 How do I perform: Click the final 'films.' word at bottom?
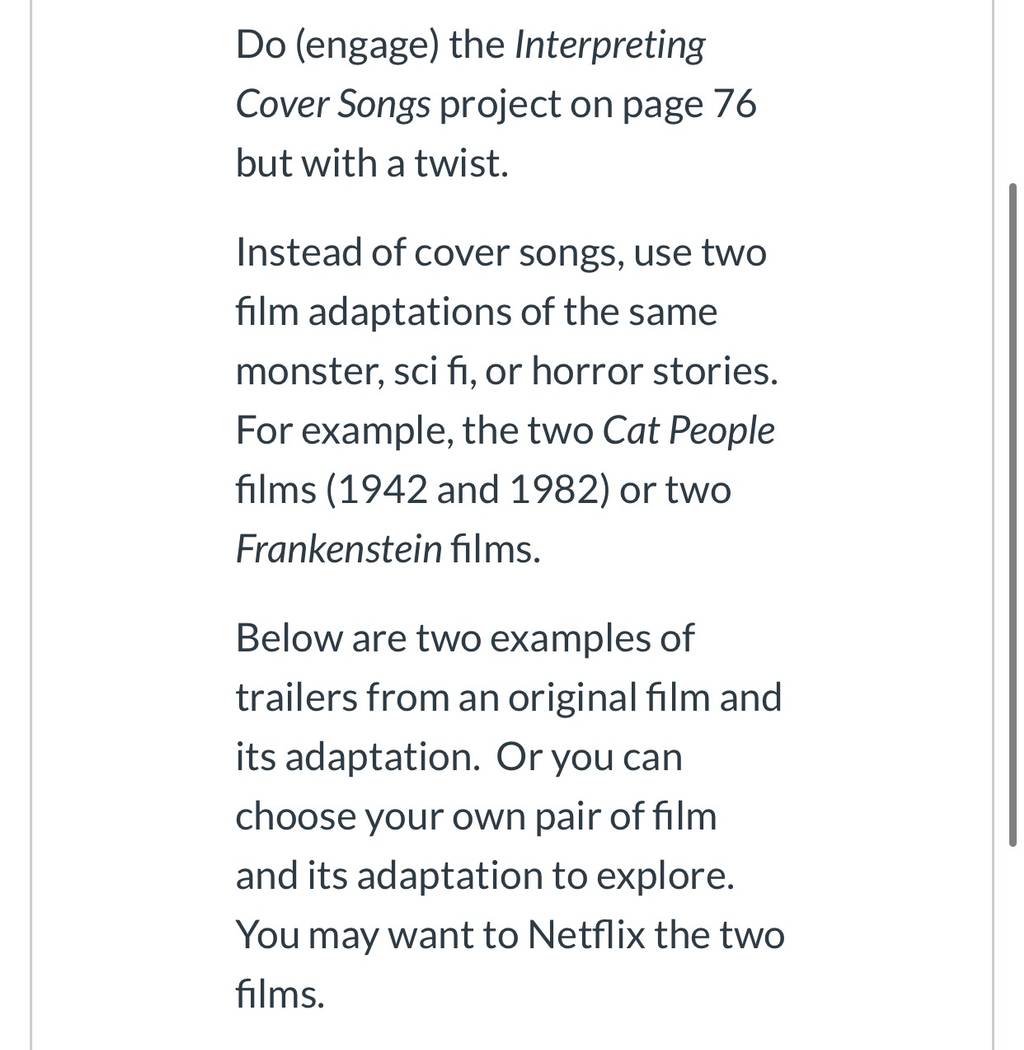280,994
